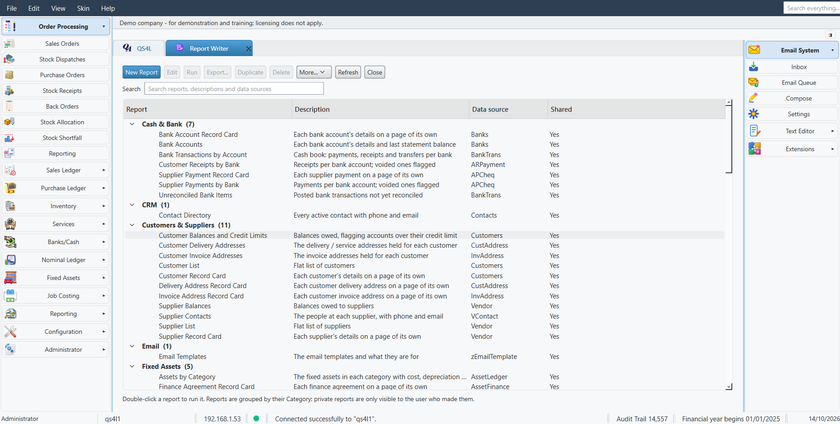The image size is (840, 424).
Task: Select the Assets by Category report
Action: [187, 377]
